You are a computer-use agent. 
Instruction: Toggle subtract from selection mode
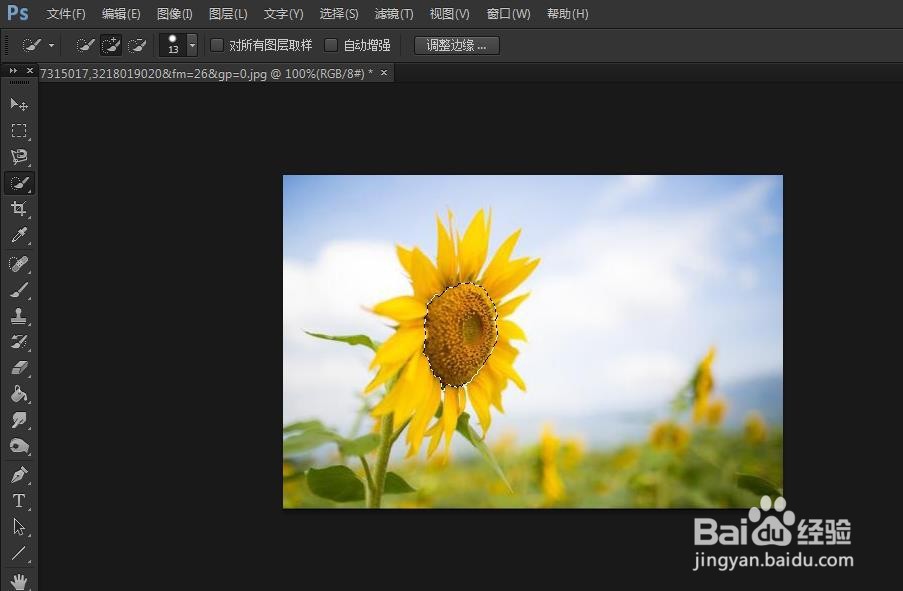click(x=139, y=44)
